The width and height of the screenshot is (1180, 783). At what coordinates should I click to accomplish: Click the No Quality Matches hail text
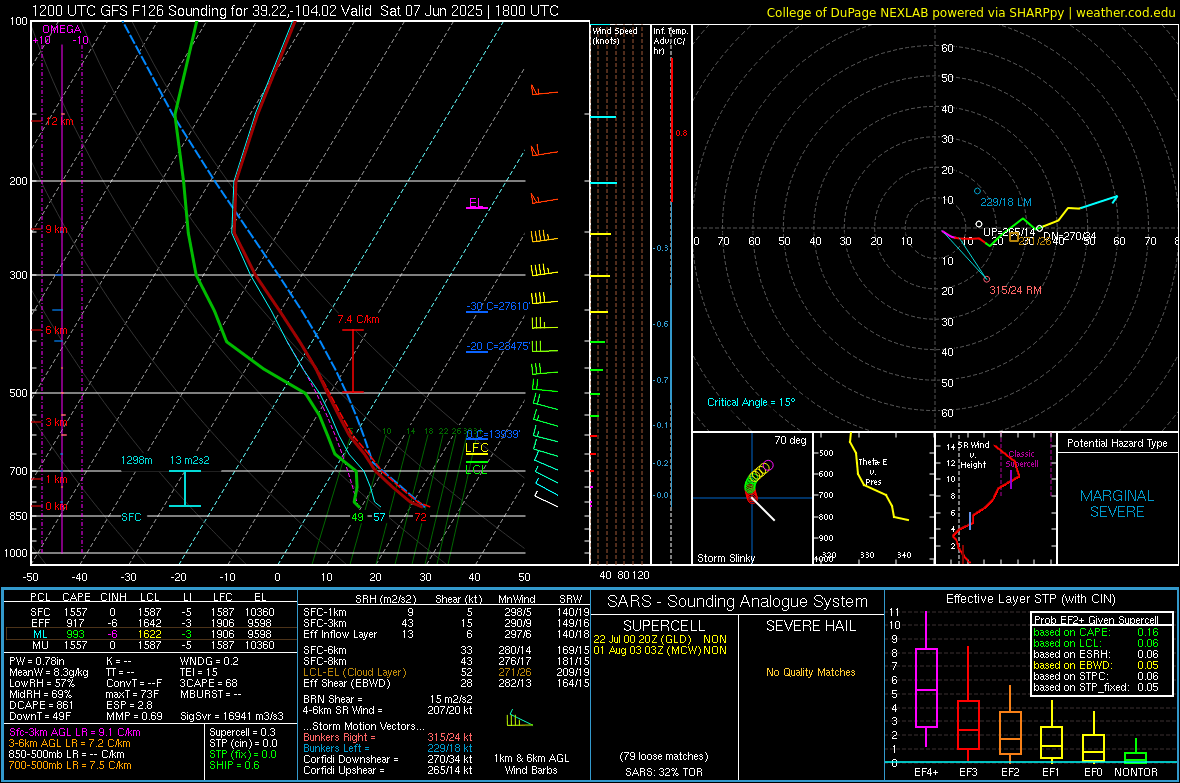pyautogui.click(x=810, y=672)
